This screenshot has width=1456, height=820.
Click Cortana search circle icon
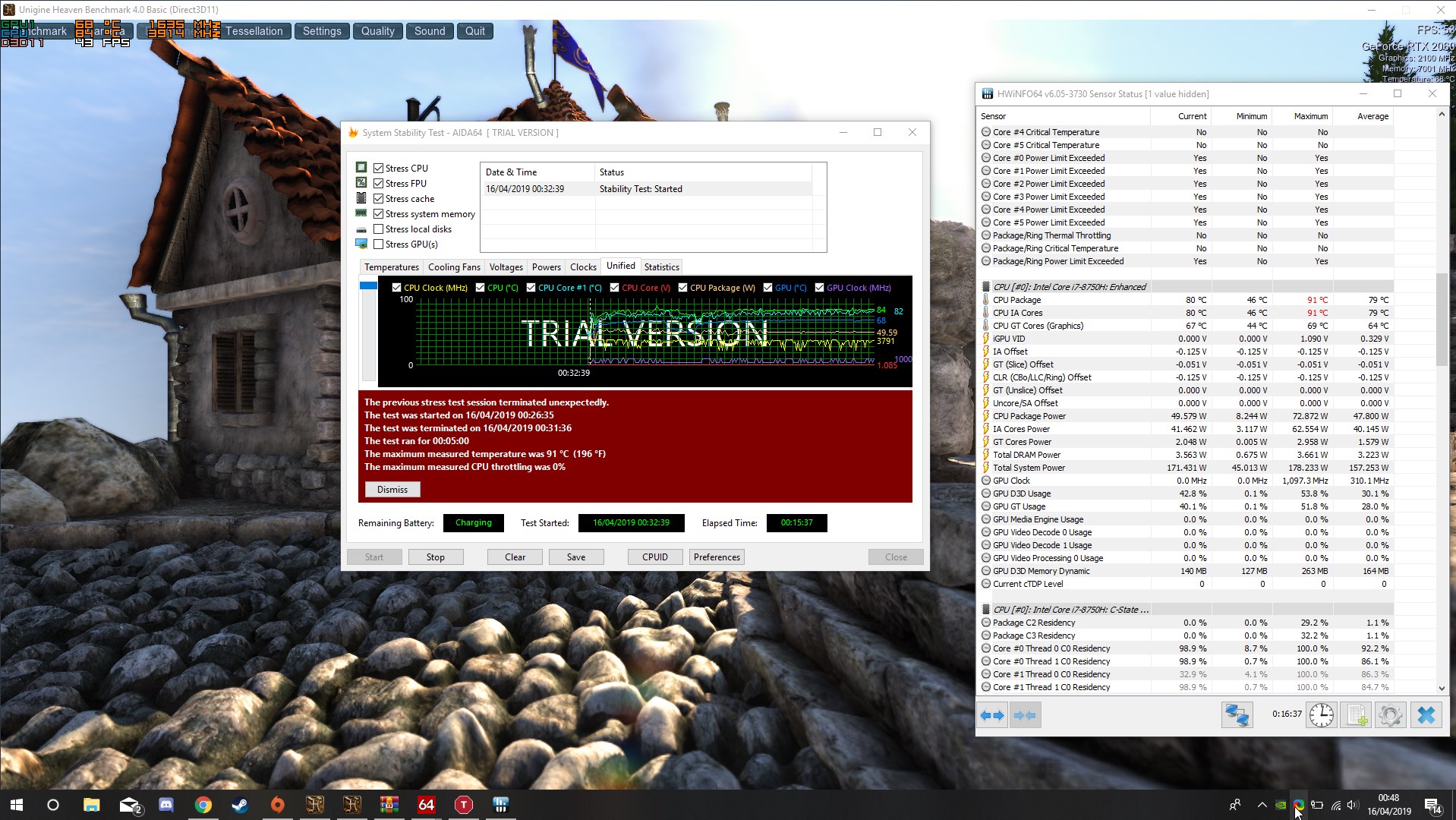(x=53, y=805)
